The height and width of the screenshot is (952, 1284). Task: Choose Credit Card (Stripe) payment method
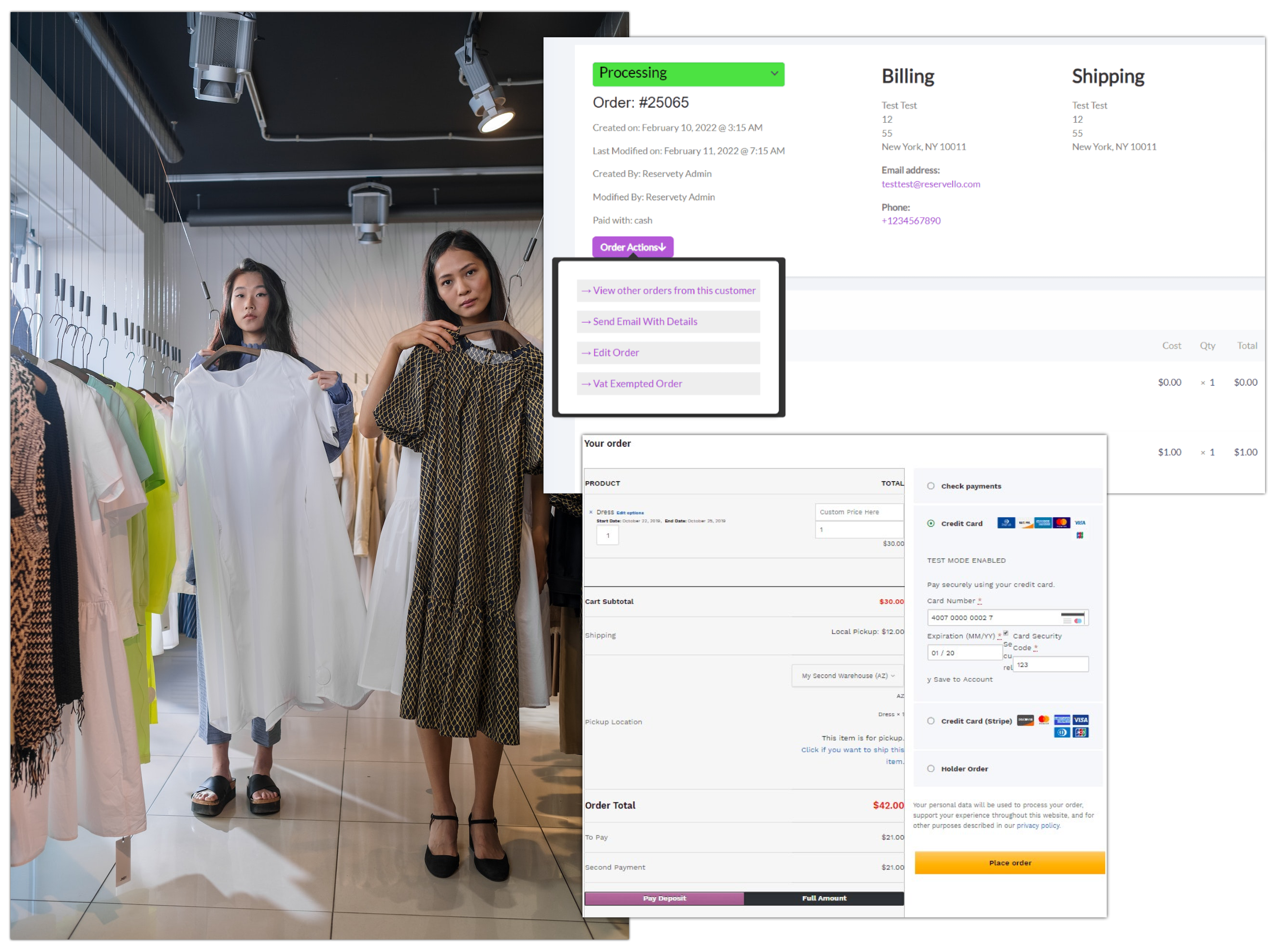931,721
